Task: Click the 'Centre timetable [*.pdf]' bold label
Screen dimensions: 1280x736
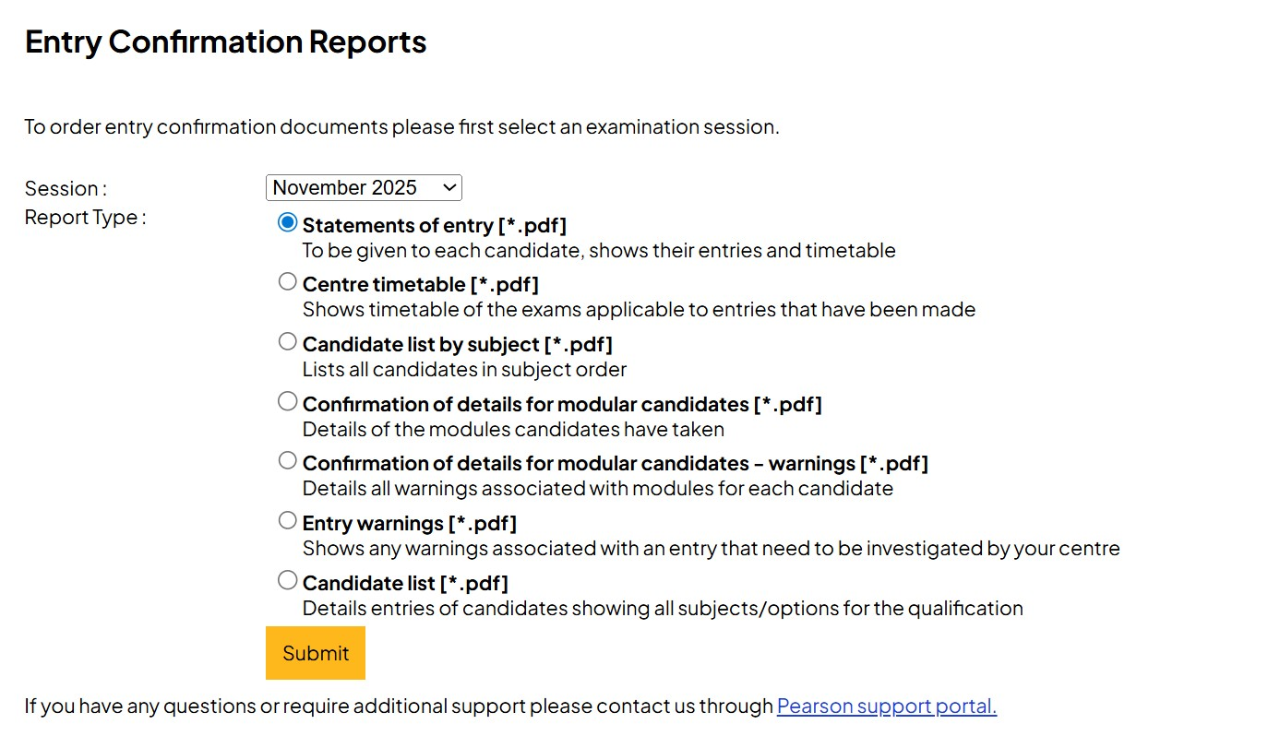Action: click(421, 285)
